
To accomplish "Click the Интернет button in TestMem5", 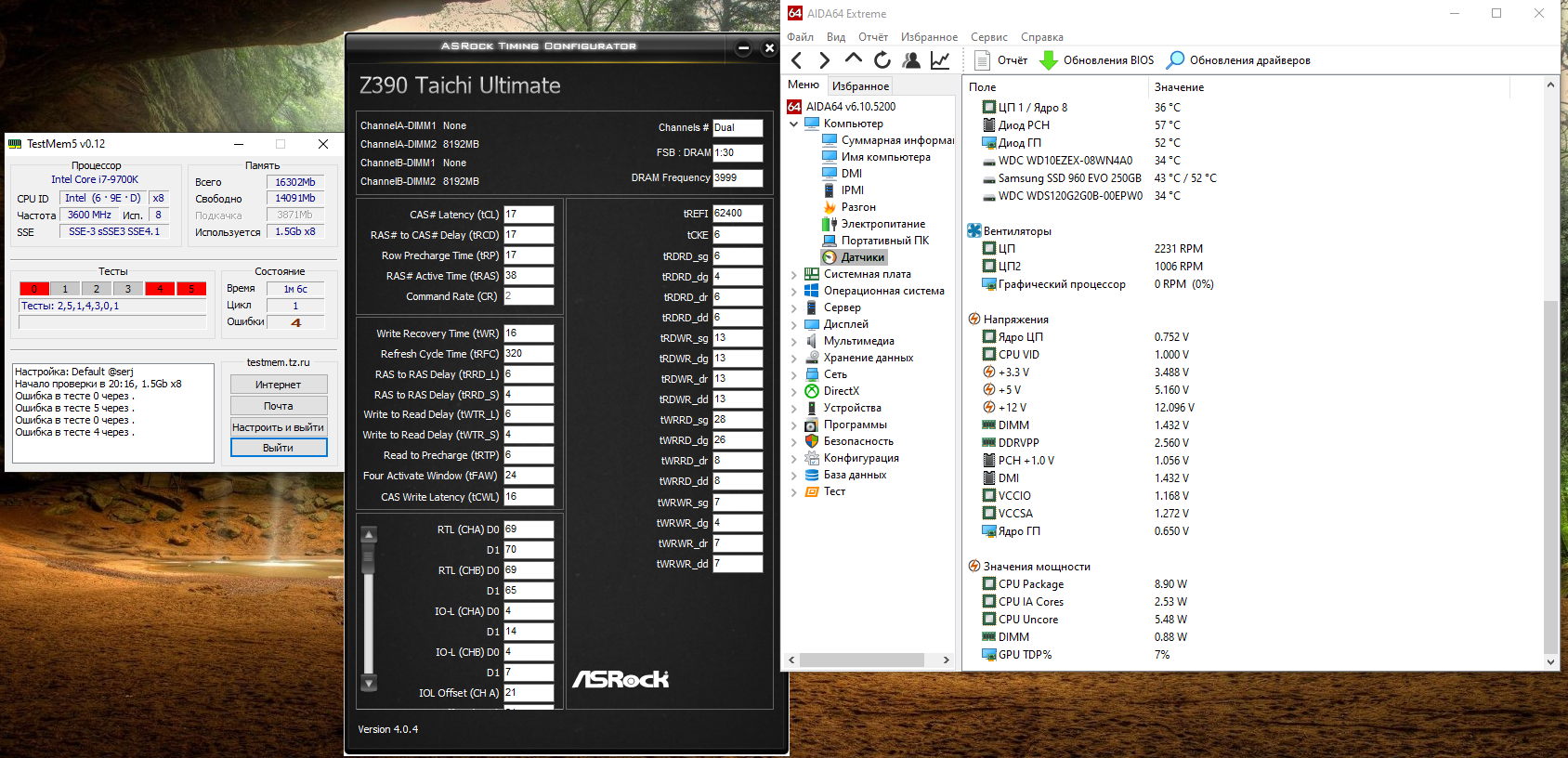I will (x=279, y=385).
